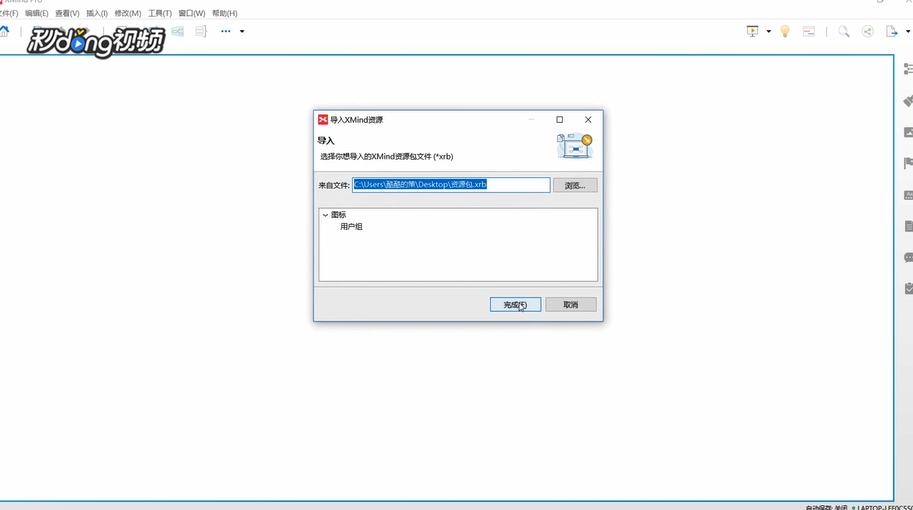The height and width of the screenshot is (510, 913).
Task: Click the Home icon in the toolbar
Action: click(x=4, y=31)
